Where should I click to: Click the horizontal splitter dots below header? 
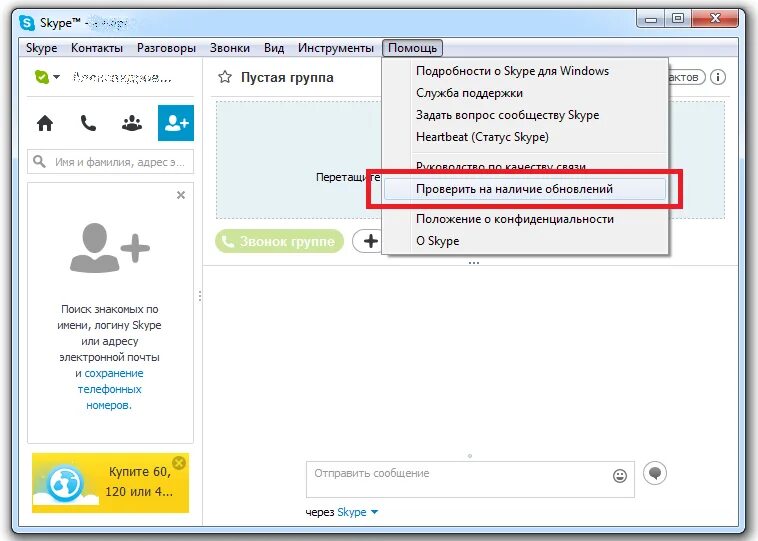click(474, 263)
